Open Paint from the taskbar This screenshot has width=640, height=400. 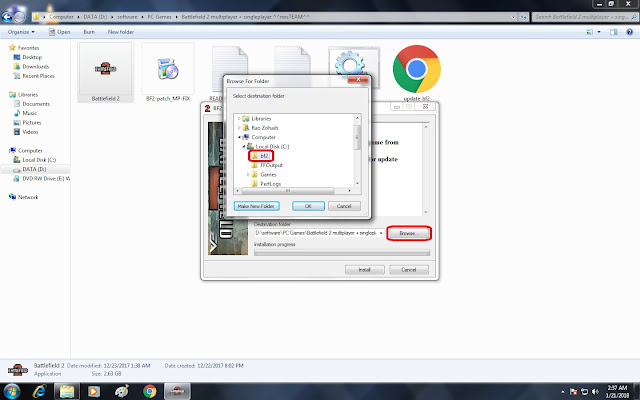point(122,391)
